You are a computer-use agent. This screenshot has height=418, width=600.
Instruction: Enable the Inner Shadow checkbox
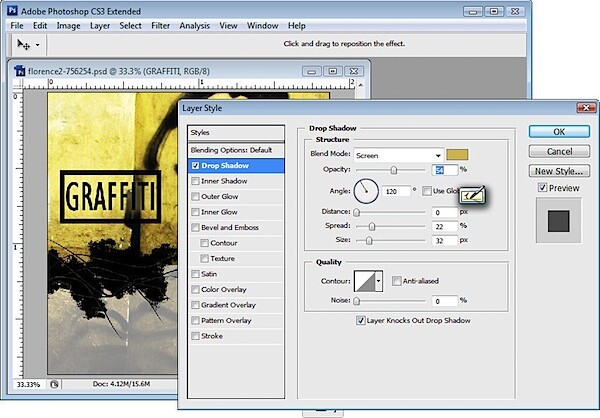point(196,181)
